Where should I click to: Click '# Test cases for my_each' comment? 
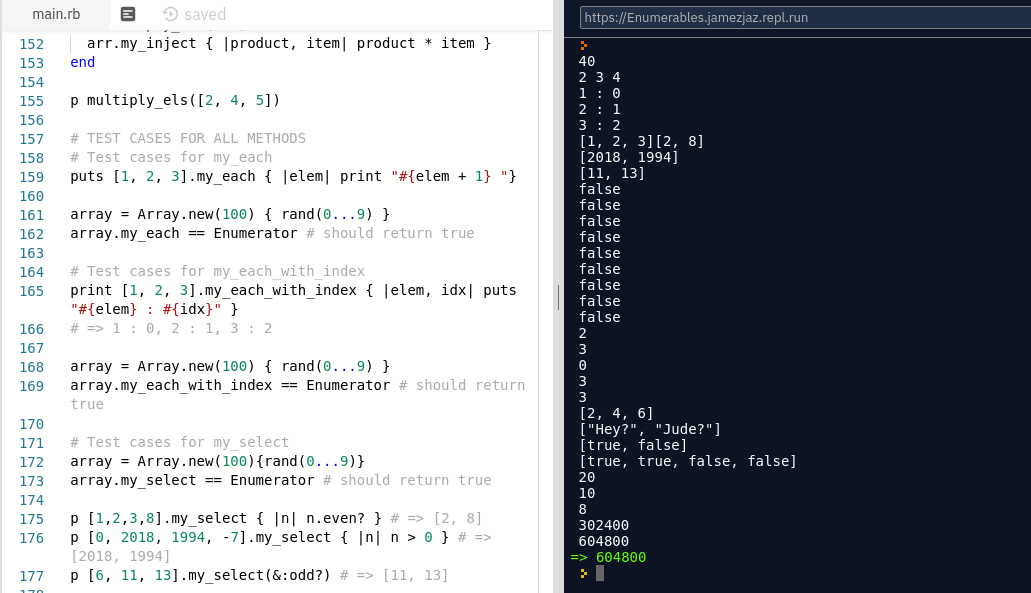click(x=171, y=158)
